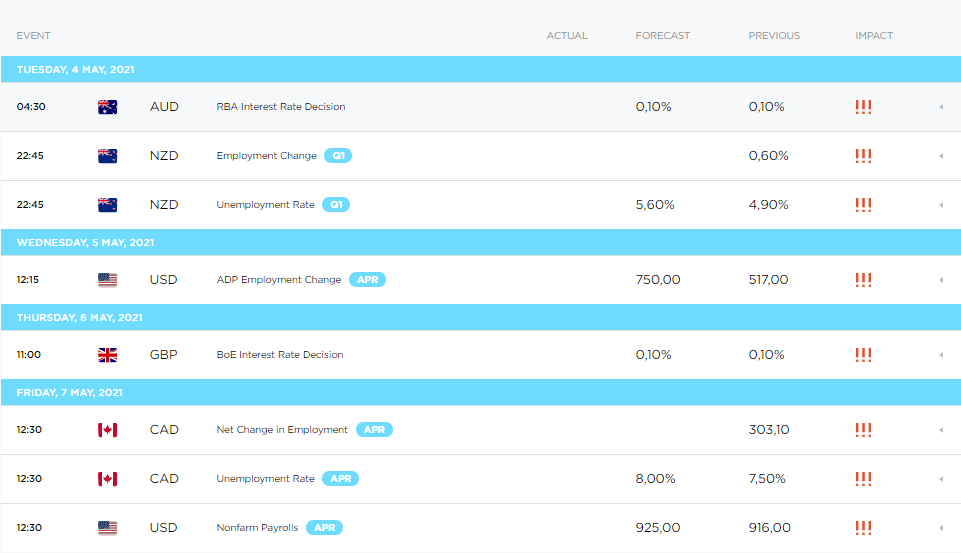Expand the Canadian Unemployment Rate row arrow
The image size is (961, 553).
point(940,479)
